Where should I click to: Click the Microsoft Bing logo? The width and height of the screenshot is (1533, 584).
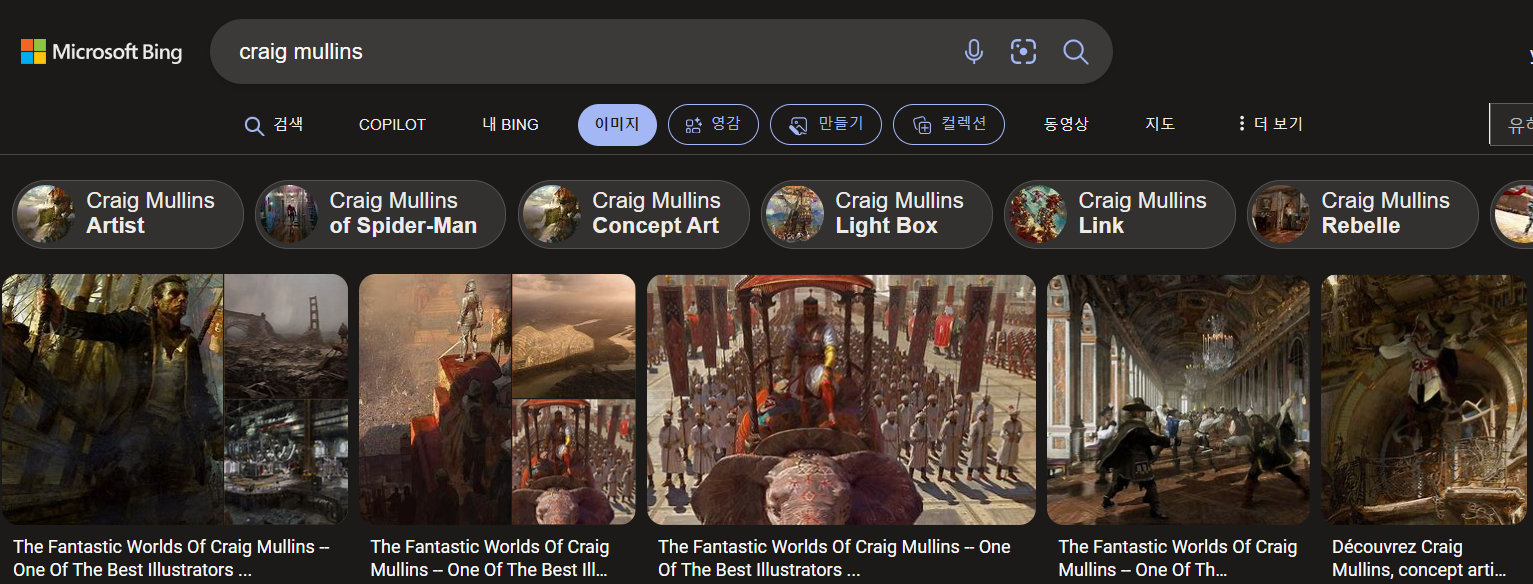(102, 52)
